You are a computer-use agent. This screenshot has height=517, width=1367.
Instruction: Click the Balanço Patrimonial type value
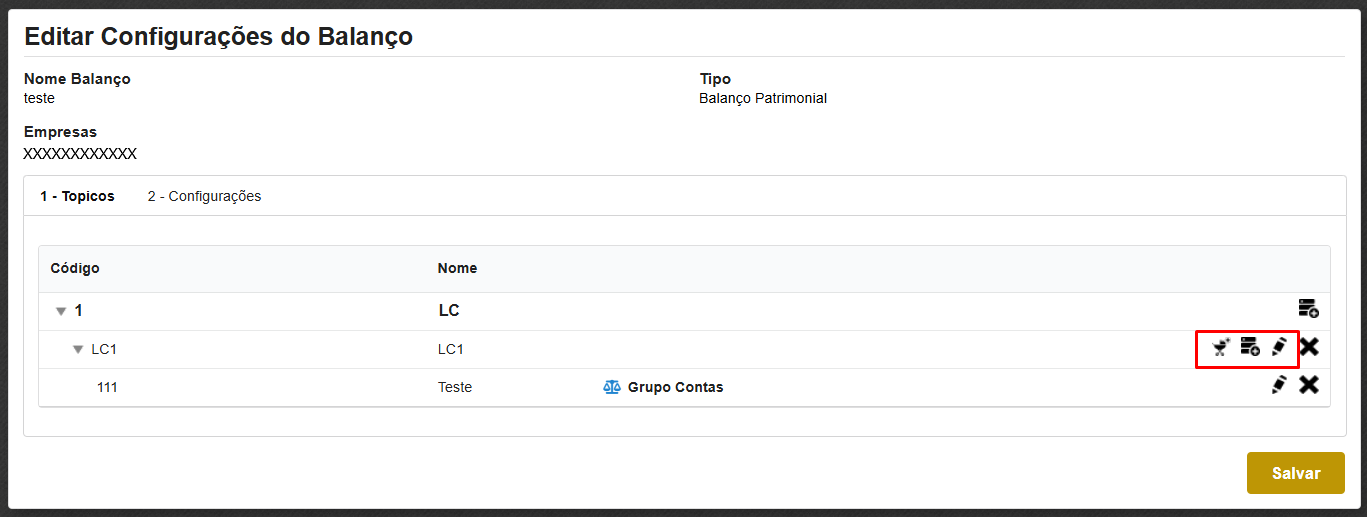pos(763,98)
